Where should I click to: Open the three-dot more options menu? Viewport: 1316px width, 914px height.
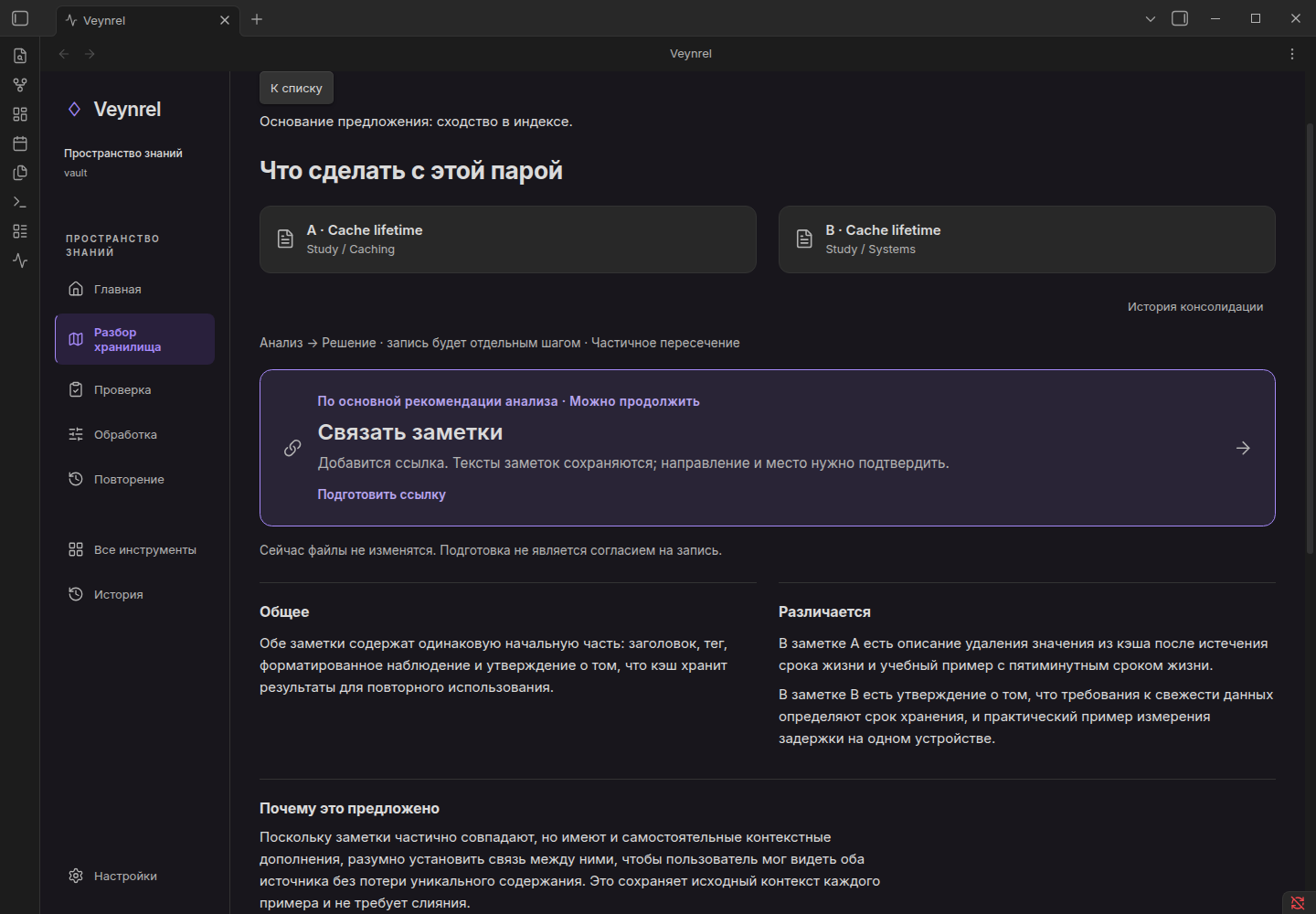(x=1292, y=54)
